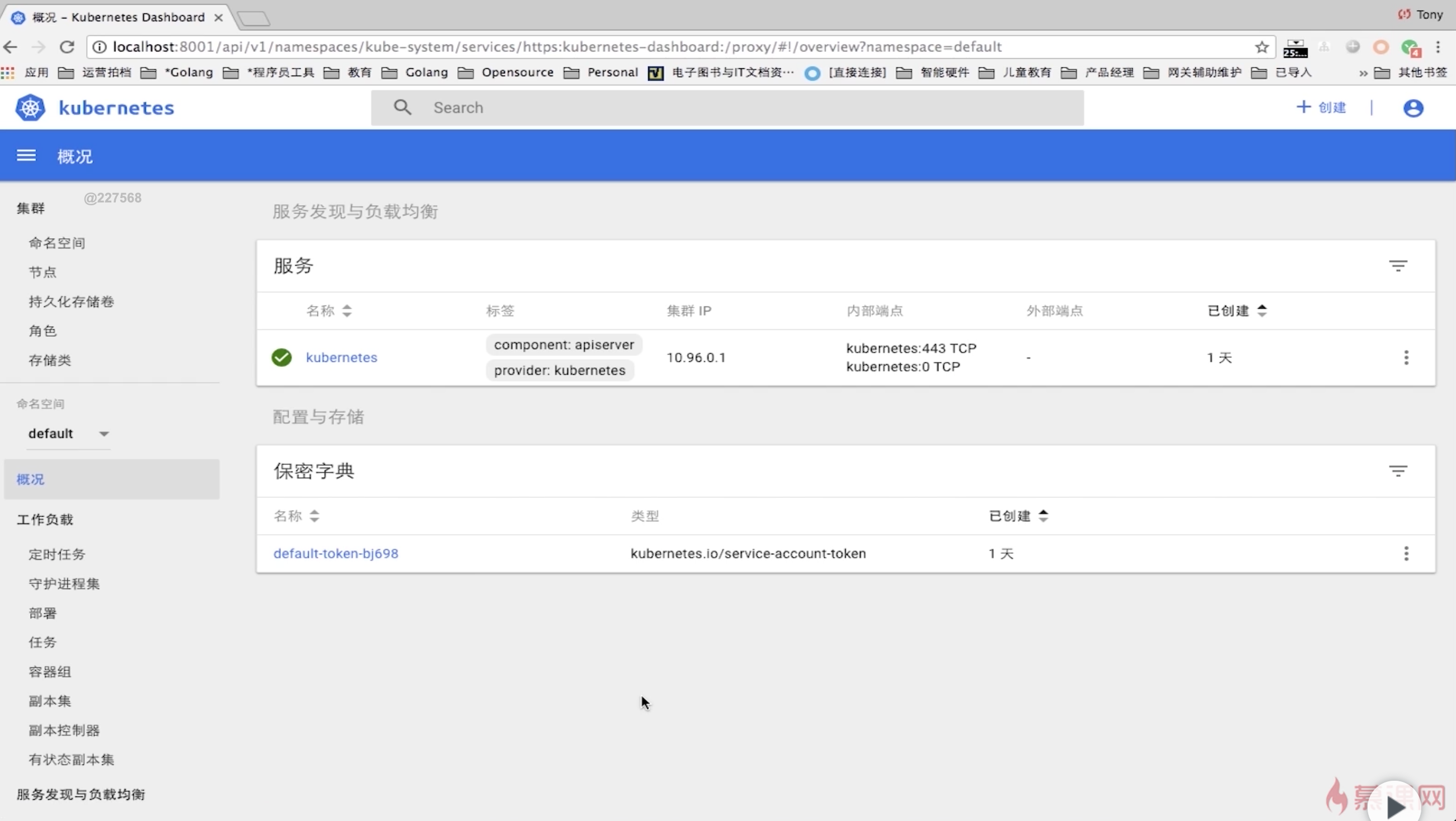Open the default namespace dropdown
1456x821 pixels.
(x=68, y=433)
